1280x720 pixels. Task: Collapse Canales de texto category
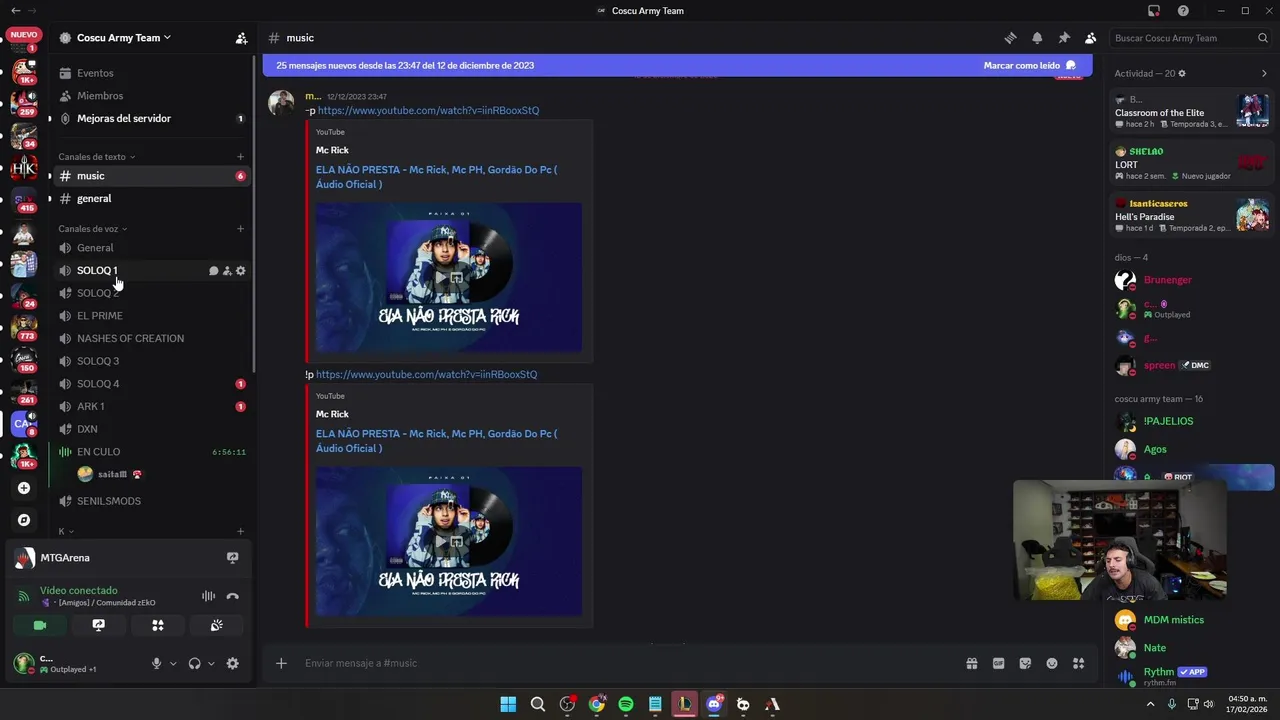tap(96, 157)
